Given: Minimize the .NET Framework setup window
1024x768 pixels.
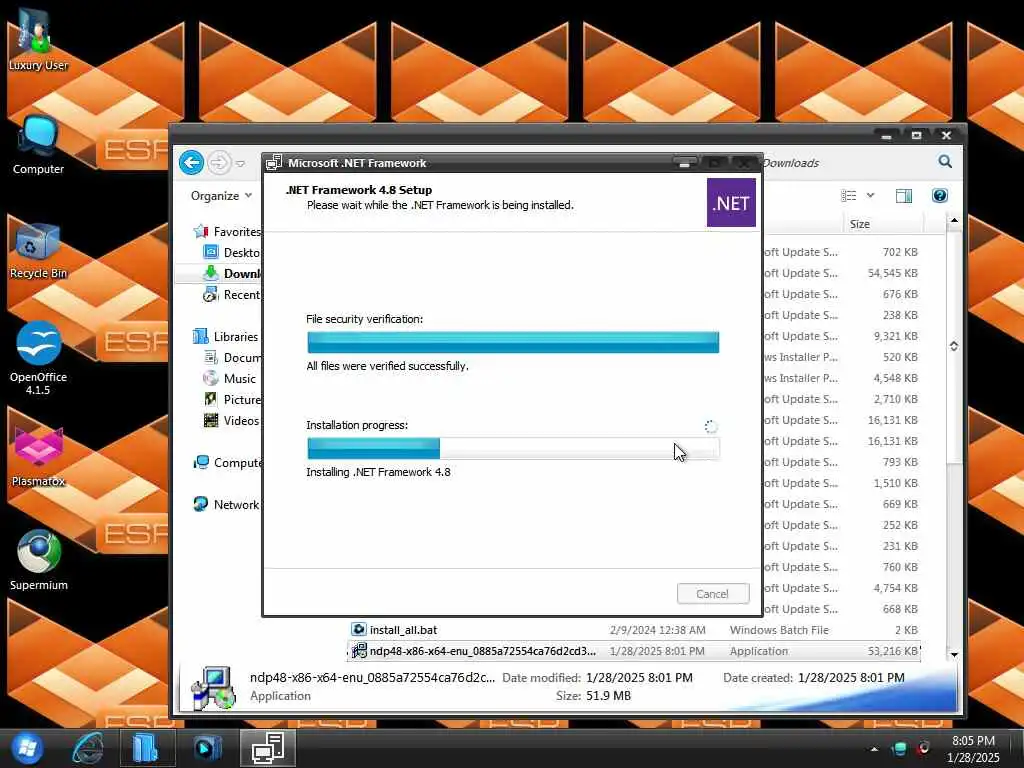Looking at the screenshot, I should click(685, 163).
